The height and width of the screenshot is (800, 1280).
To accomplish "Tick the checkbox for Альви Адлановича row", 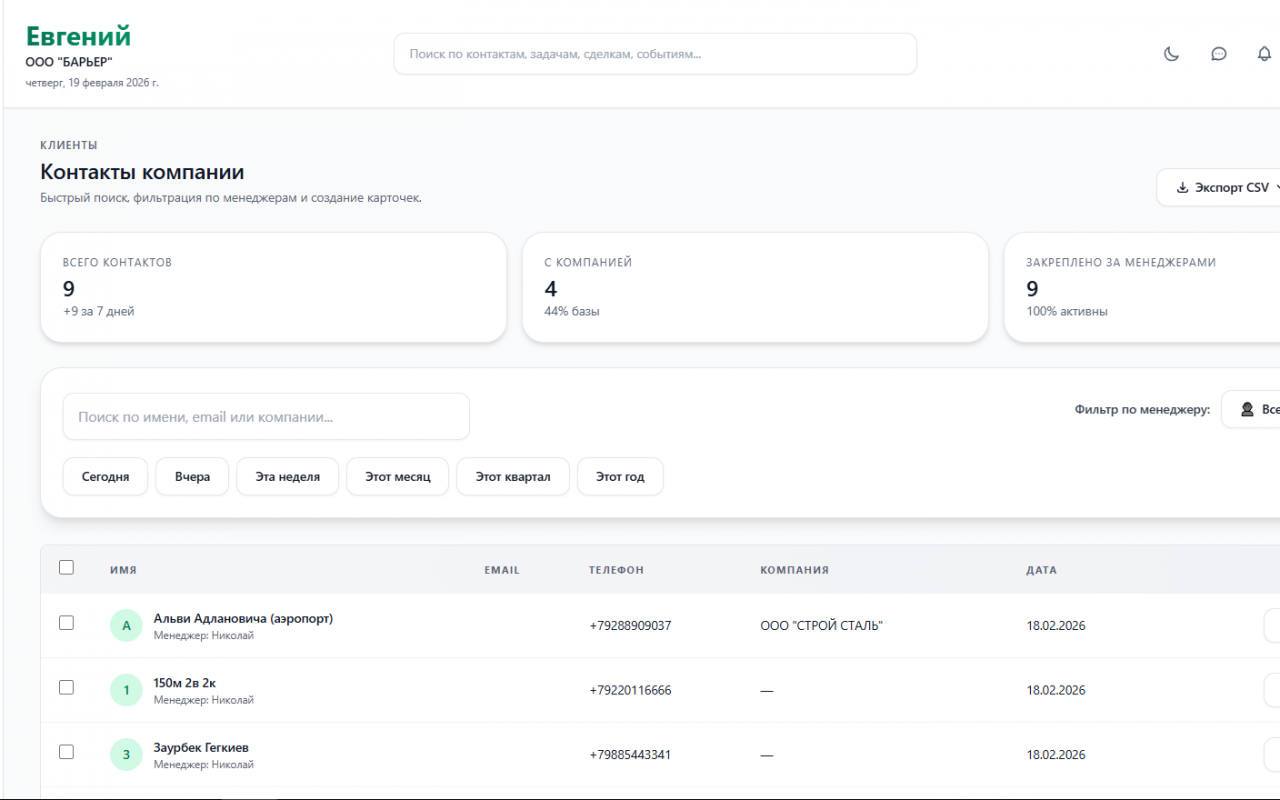I will 66,623.
